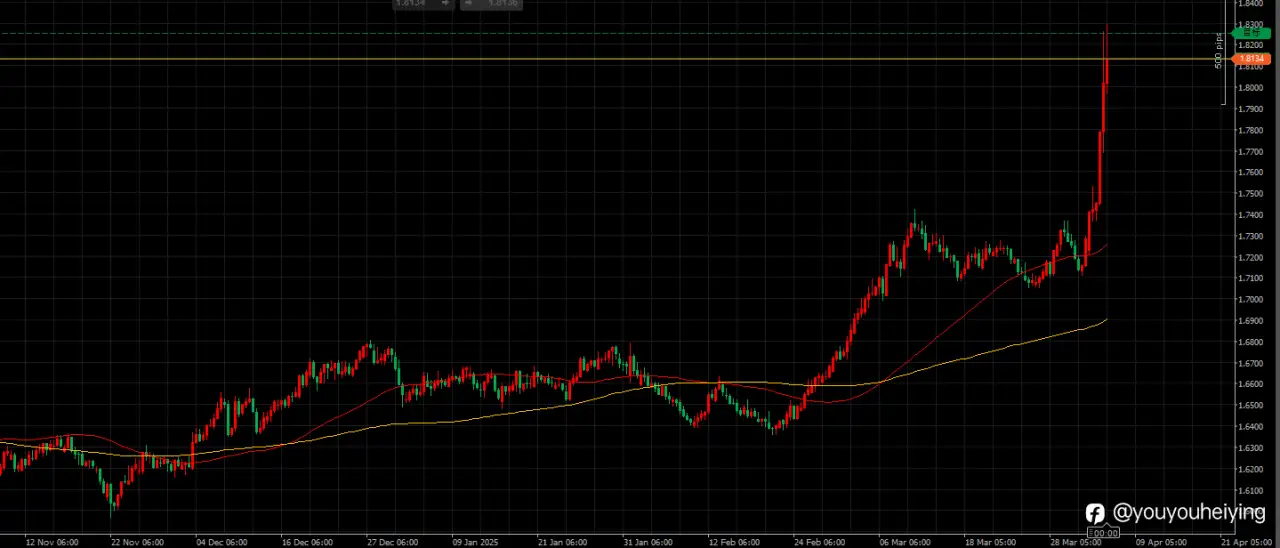Click the 06 Mar 06:00 time label
The width and height of the screenshot is (1280, 548).
(x=906, y=542)
